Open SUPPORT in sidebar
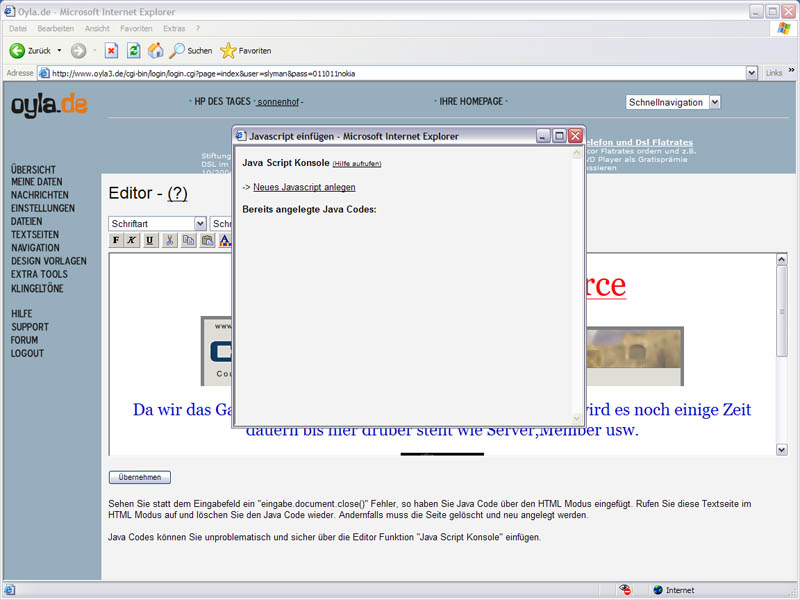The width and height of the screenshot is (800, 600). [30, 327]
